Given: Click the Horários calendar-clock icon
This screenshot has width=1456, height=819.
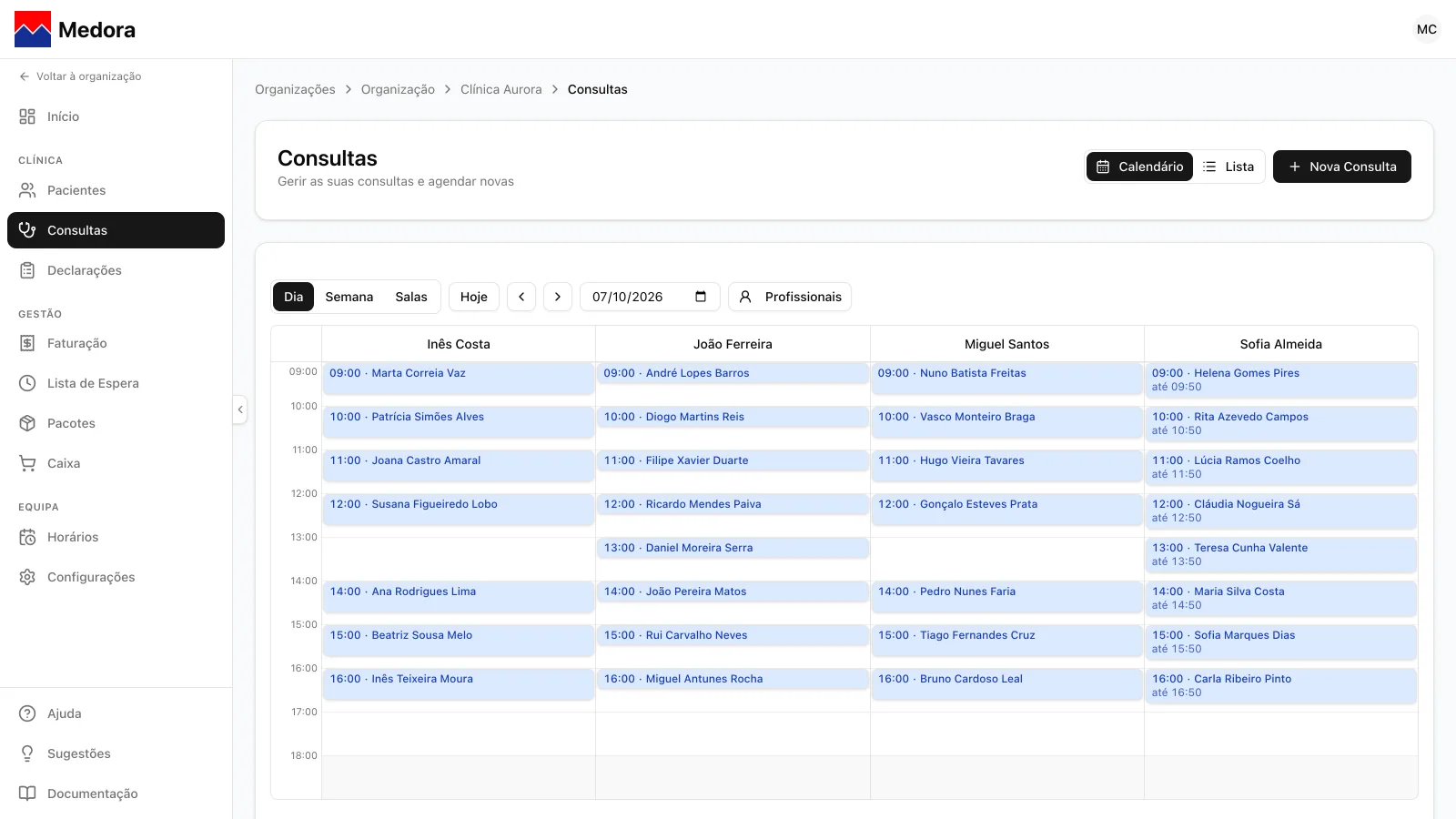Looking at the screenshot, I should (27, 537).
